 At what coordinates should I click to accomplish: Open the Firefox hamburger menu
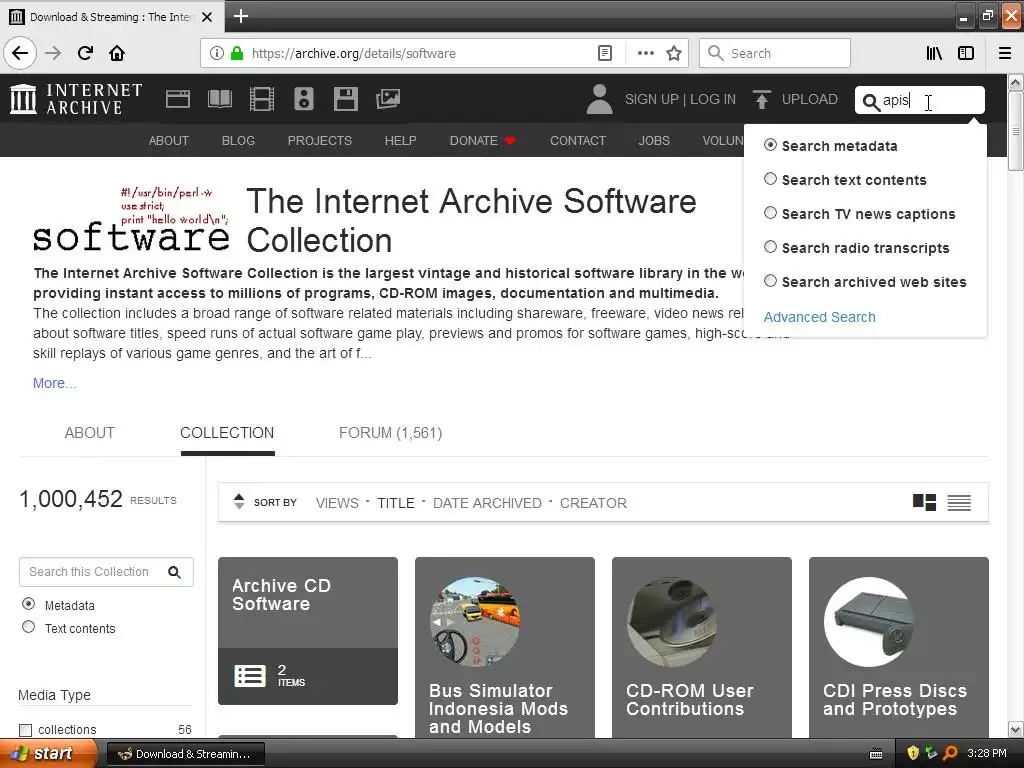[1005, 53]
